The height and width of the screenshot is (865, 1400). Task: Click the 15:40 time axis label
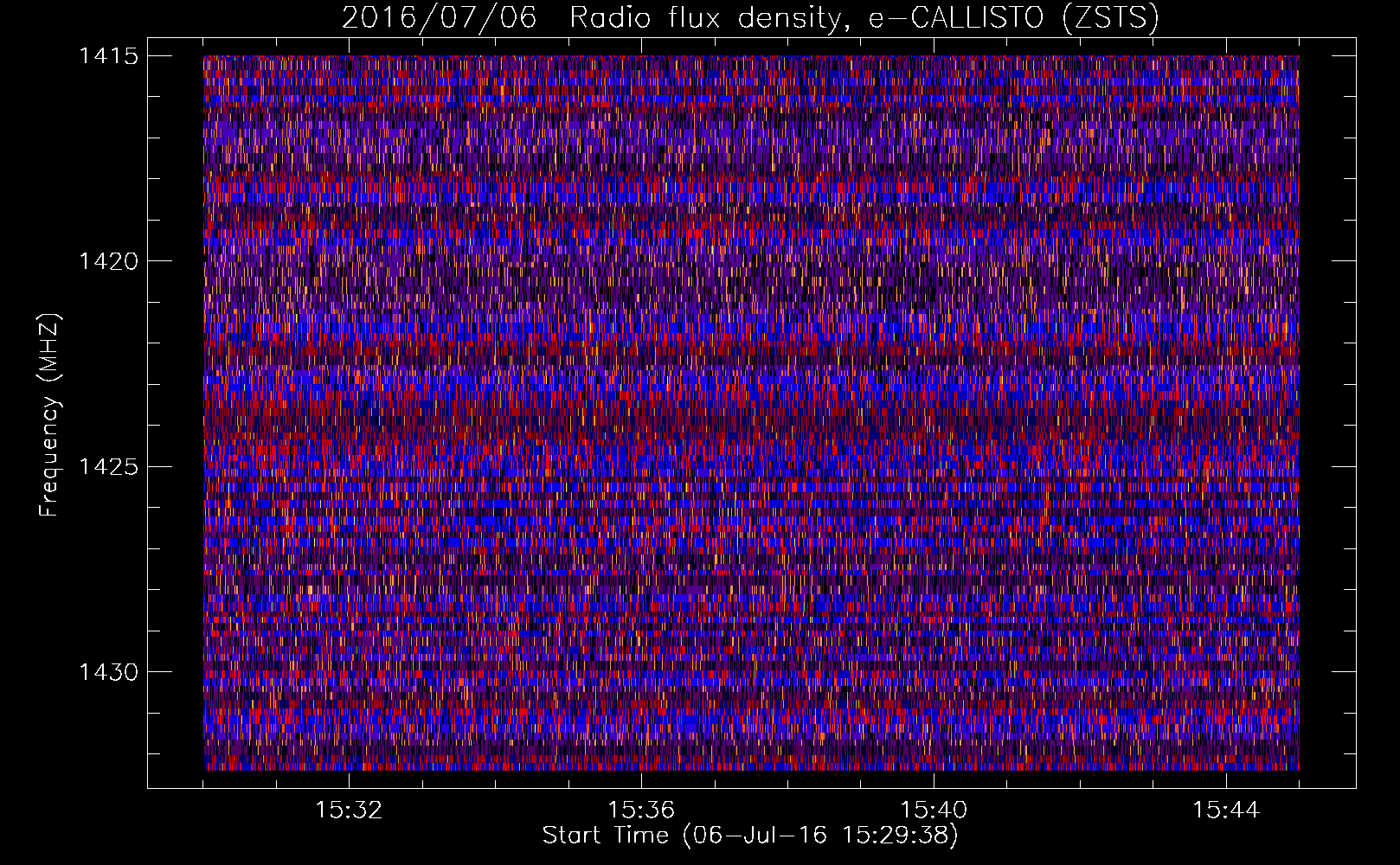coord(934,811)
